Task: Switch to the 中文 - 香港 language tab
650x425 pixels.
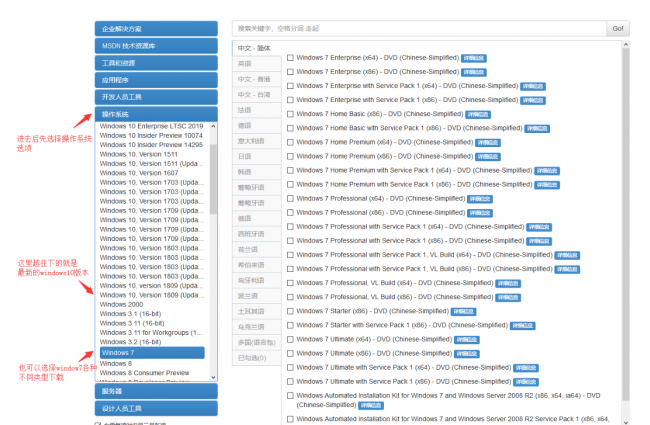Action: 257,79
